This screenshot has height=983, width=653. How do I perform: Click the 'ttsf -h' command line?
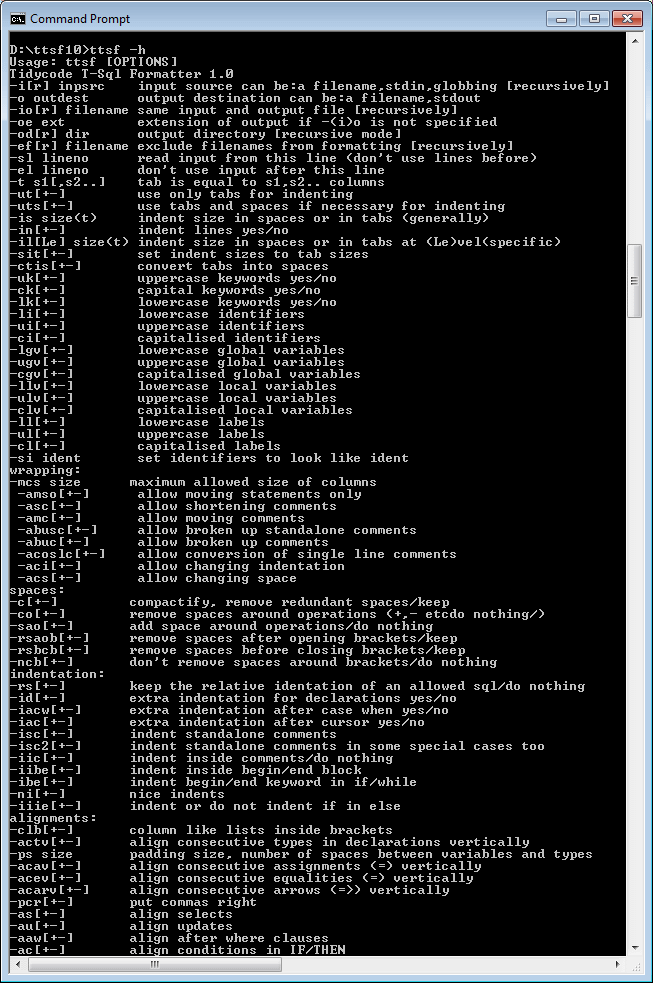(78, 50)
